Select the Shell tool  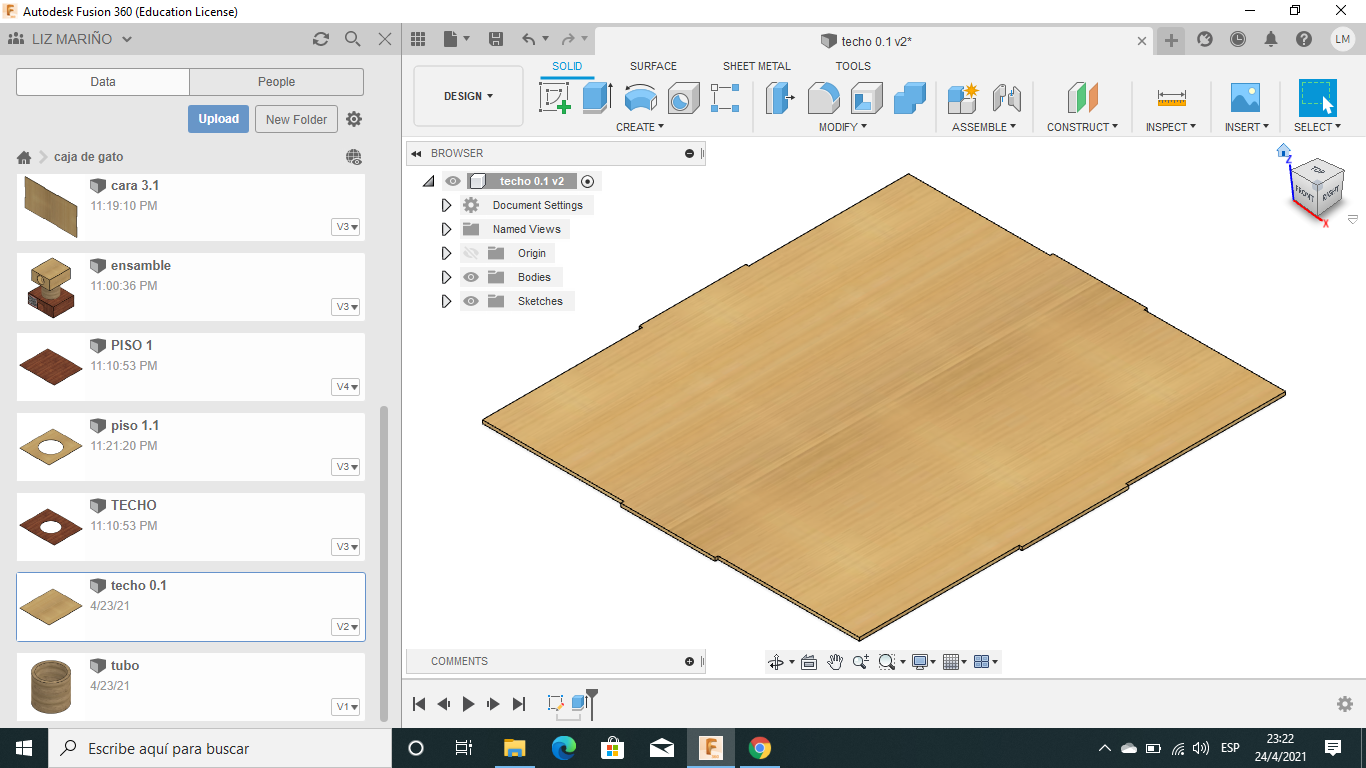(x=867, y=98)
